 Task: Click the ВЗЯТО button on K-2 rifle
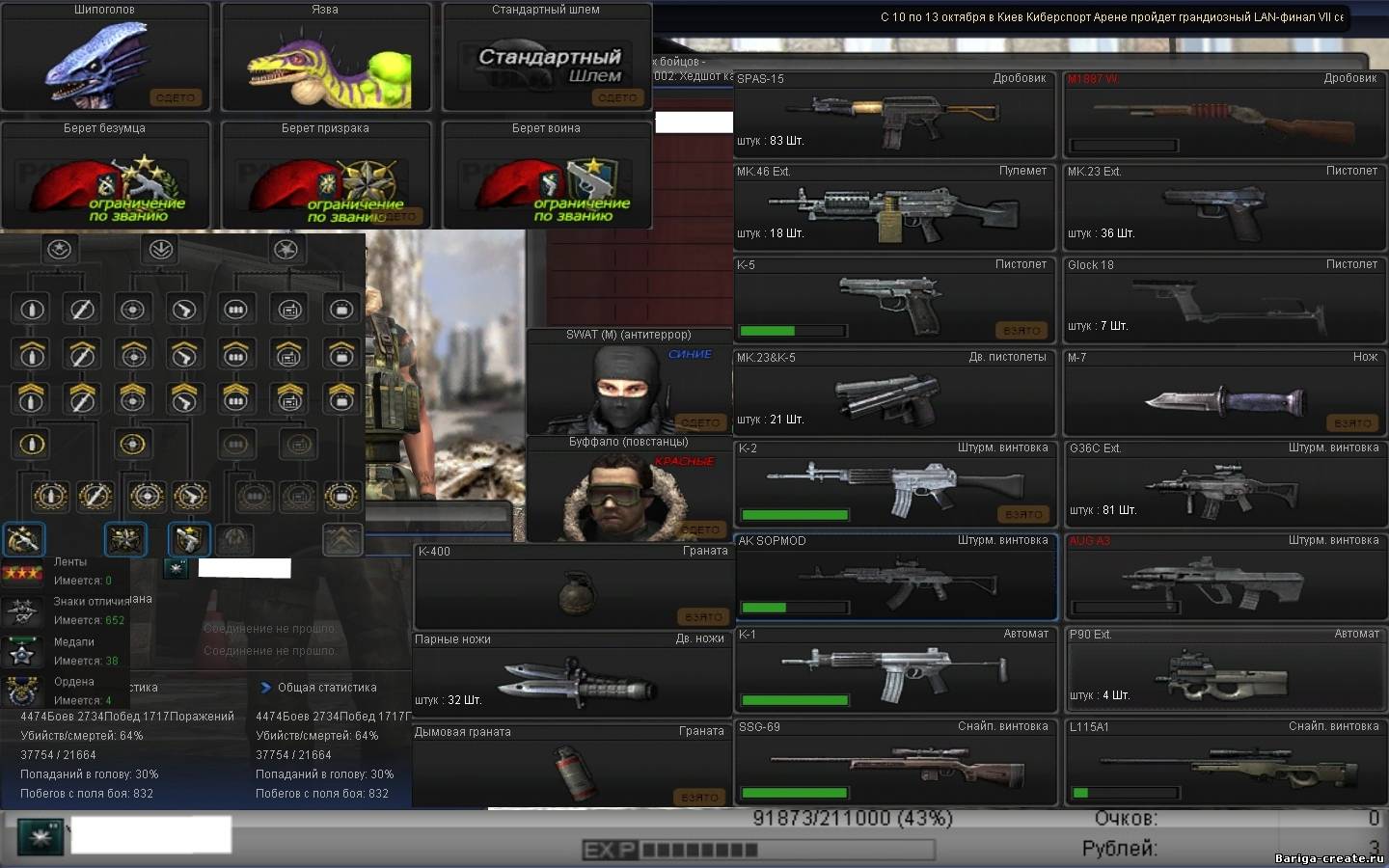1023,514
